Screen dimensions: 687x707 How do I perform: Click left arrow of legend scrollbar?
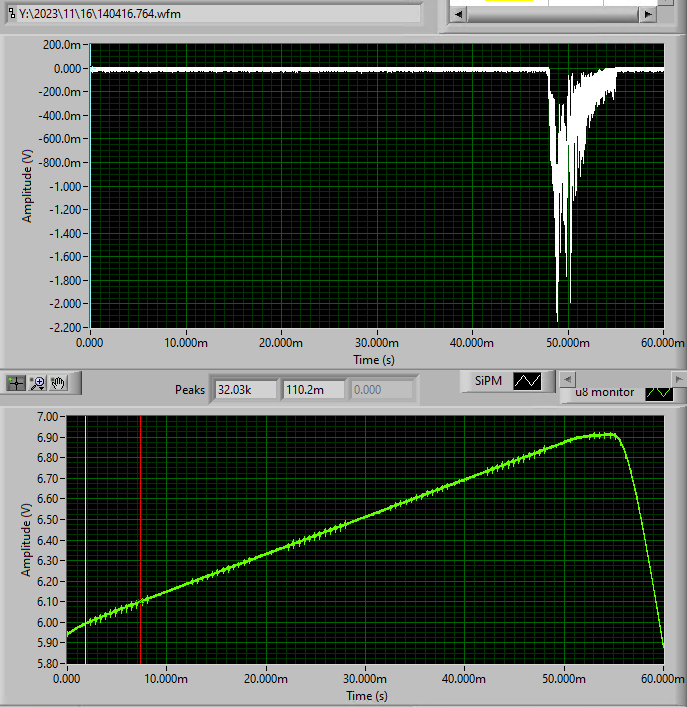coord(568,379)
